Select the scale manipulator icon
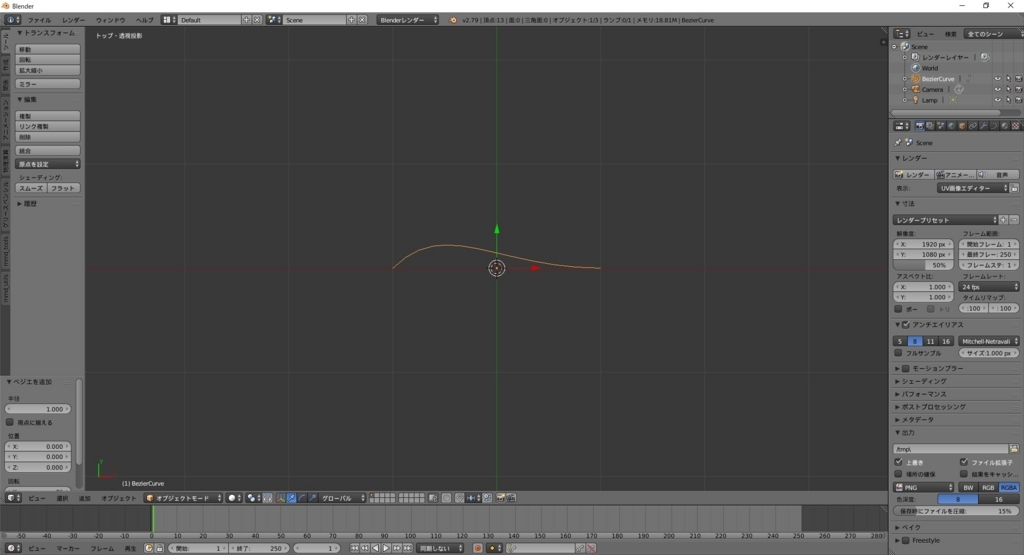 click(312, 498)
